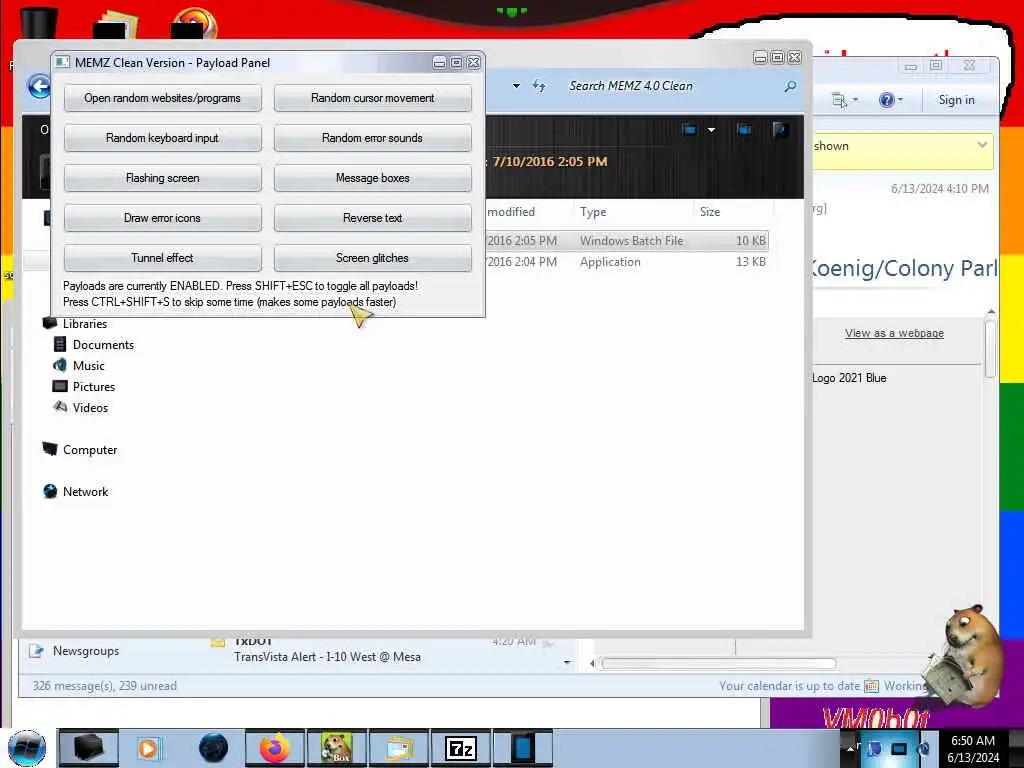Toggle the Screen glitches payload

pos(372,257)
